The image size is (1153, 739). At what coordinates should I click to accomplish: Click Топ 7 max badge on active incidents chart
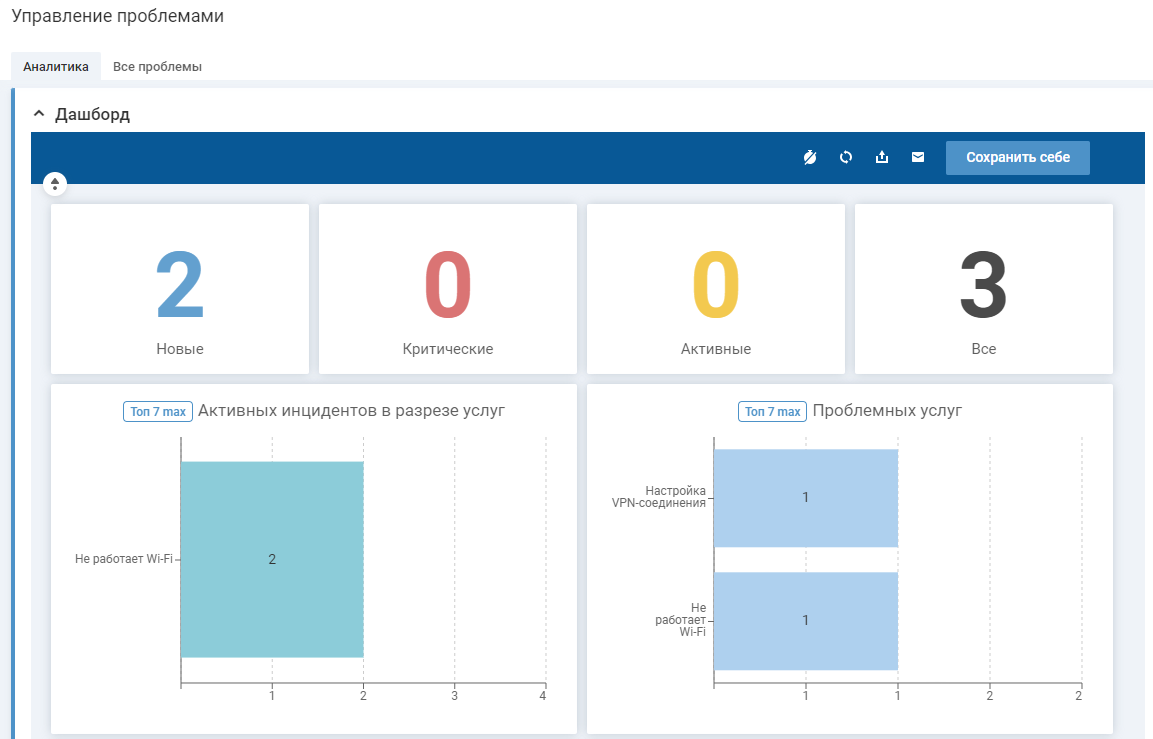click(x=158, y=412)
